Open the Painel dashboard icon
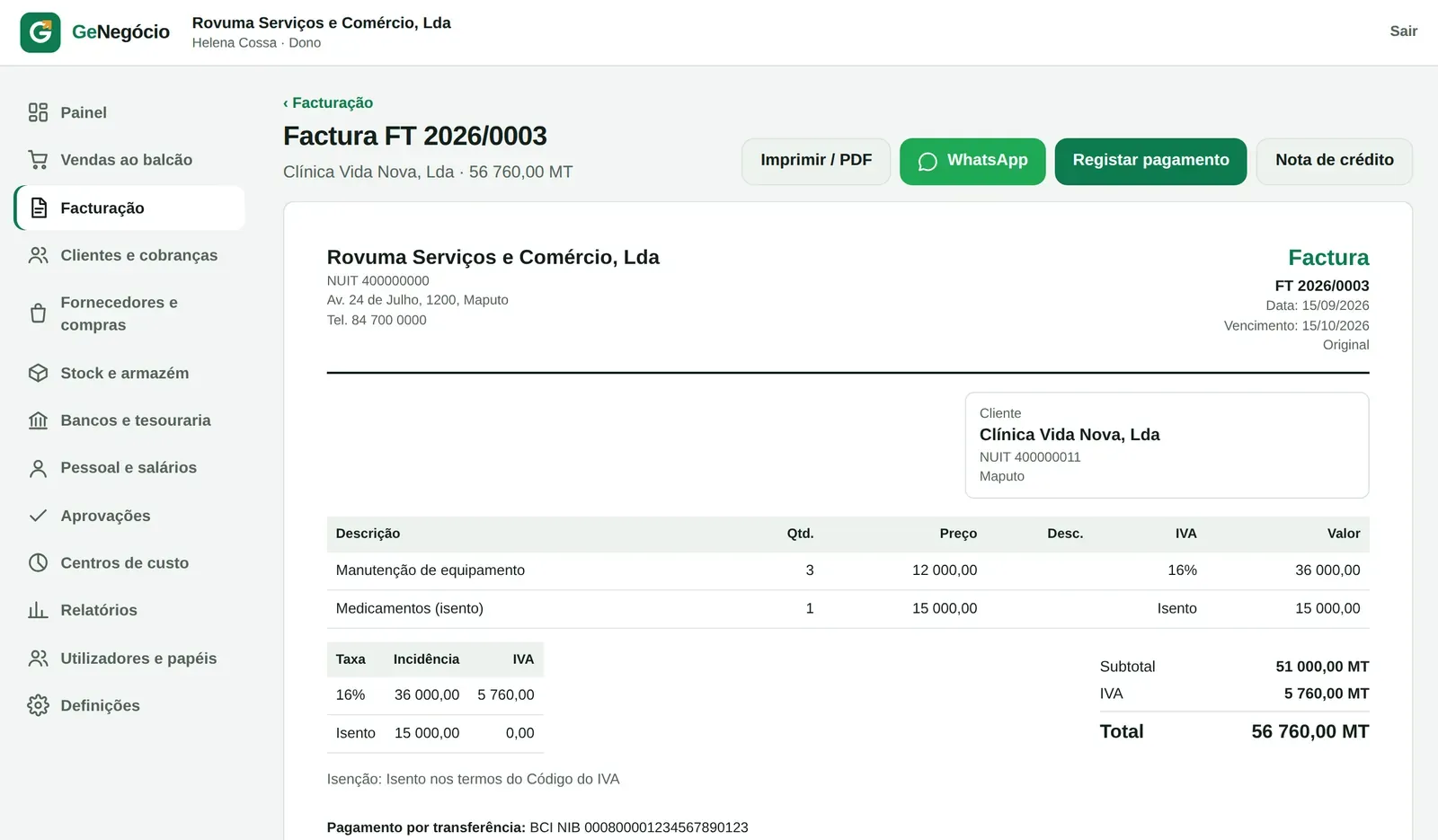1438x840 pixels. pyautogui.click(x=38, y=112)
